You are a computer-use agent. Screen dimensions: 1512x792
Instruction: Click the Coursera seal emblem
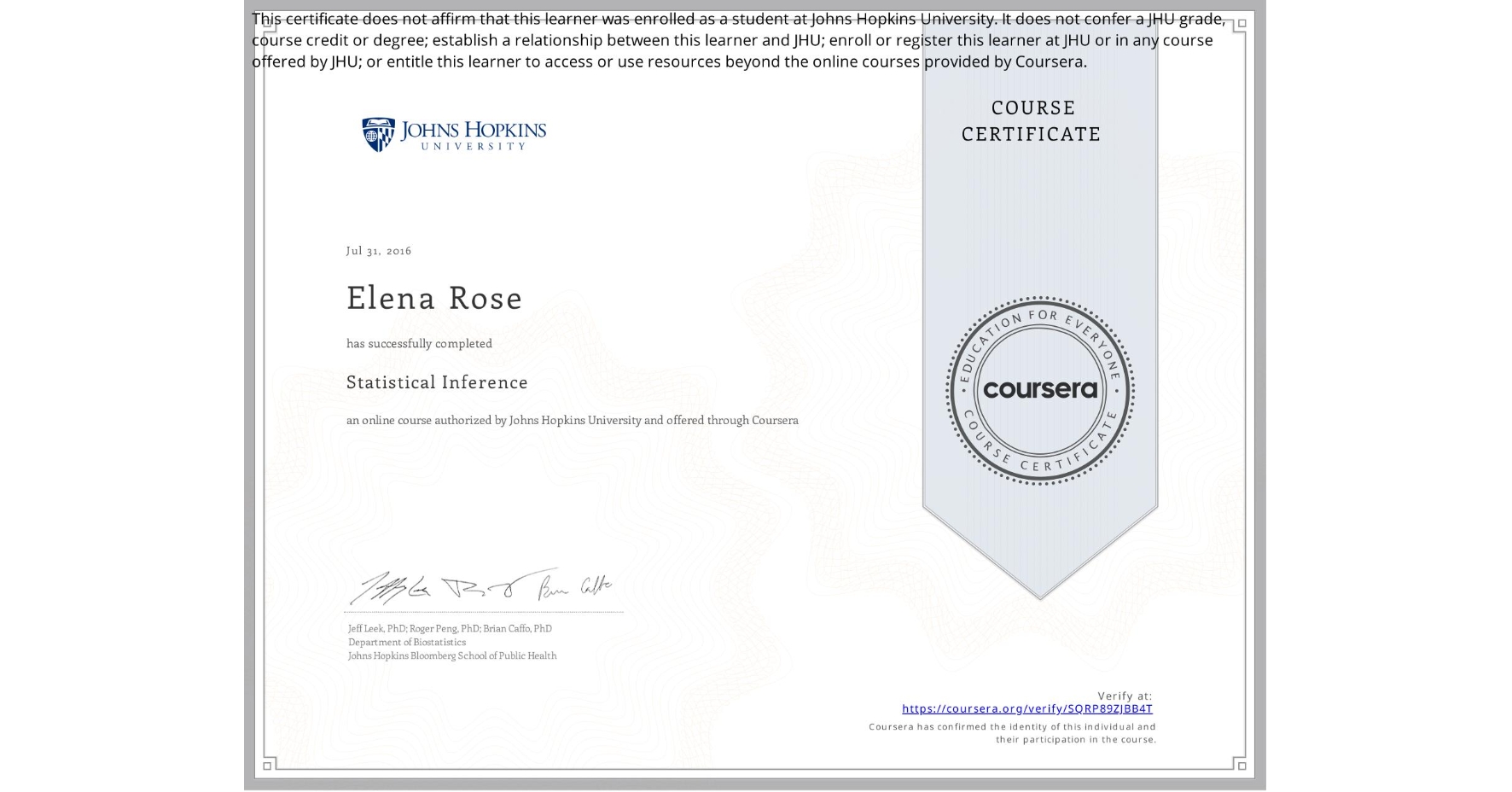pos(1039,390)
